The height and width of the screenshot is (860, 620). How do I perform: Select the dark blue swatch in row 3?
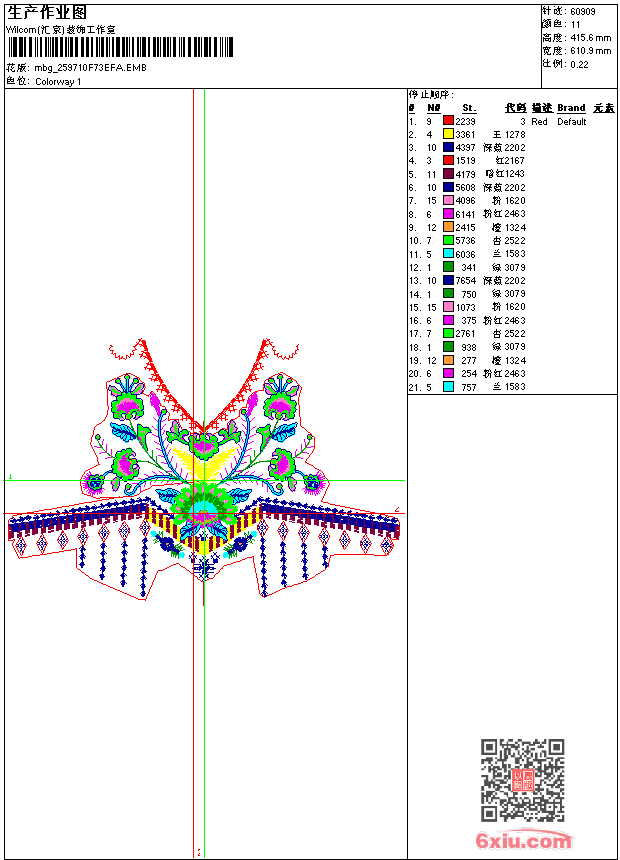tap(448, 147)
